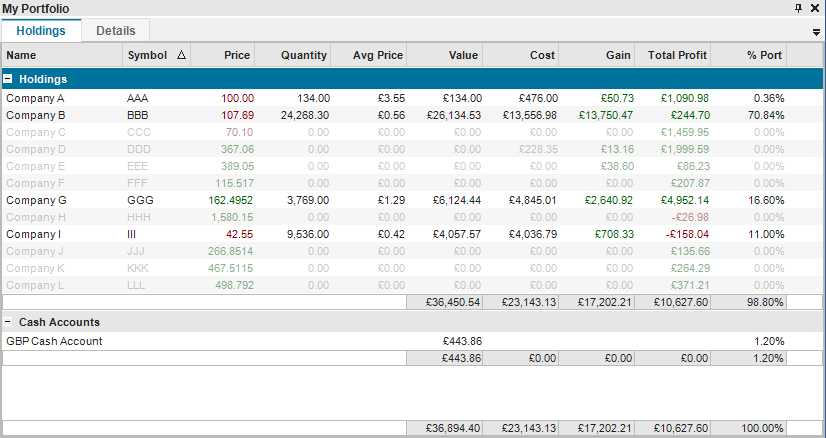The width and height of the screenshot is (826, 438).
Task: Collapse the Cash Accounts group
Action: tap(9, 323)
